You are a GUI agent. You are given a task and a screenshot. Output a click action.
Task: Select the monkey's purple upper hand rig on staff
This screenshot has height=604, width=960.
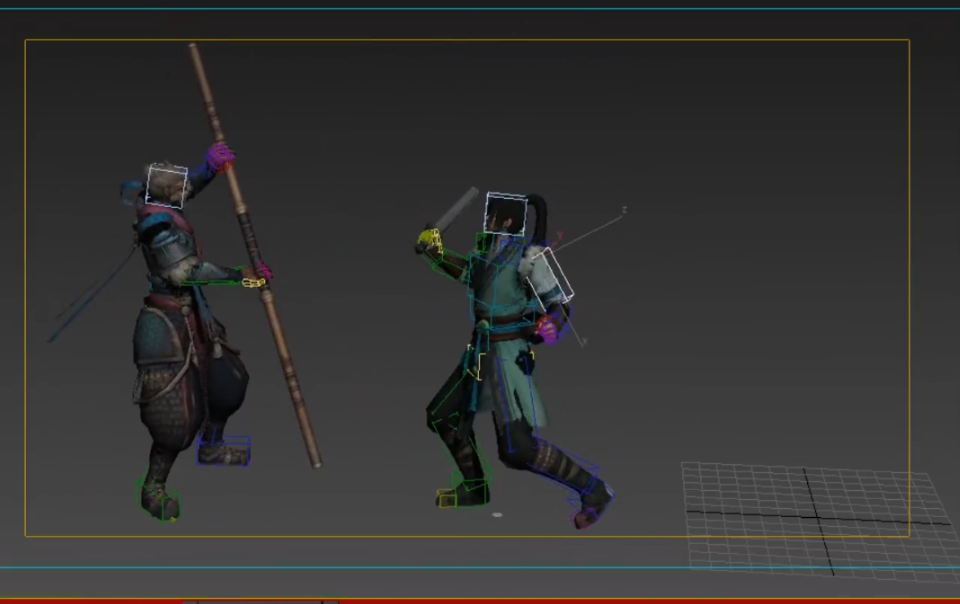tap(220, 156)
